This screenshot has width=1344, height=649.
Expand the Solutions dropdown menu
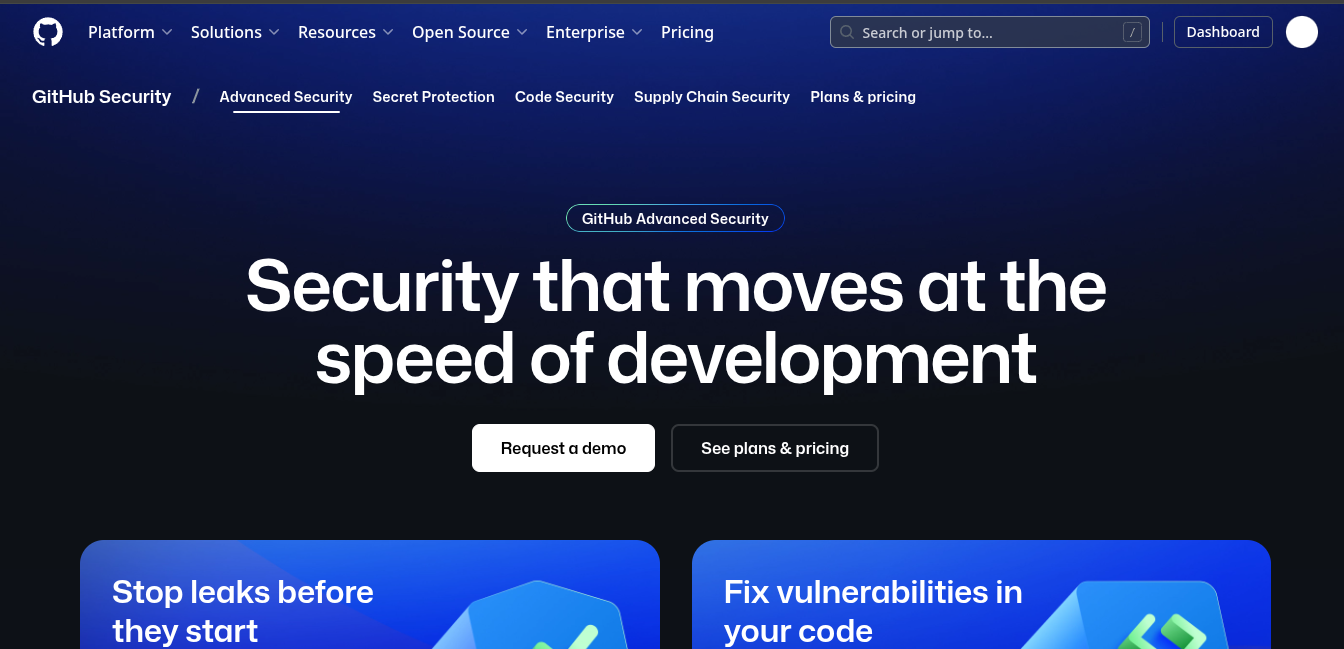pos(235,32)
